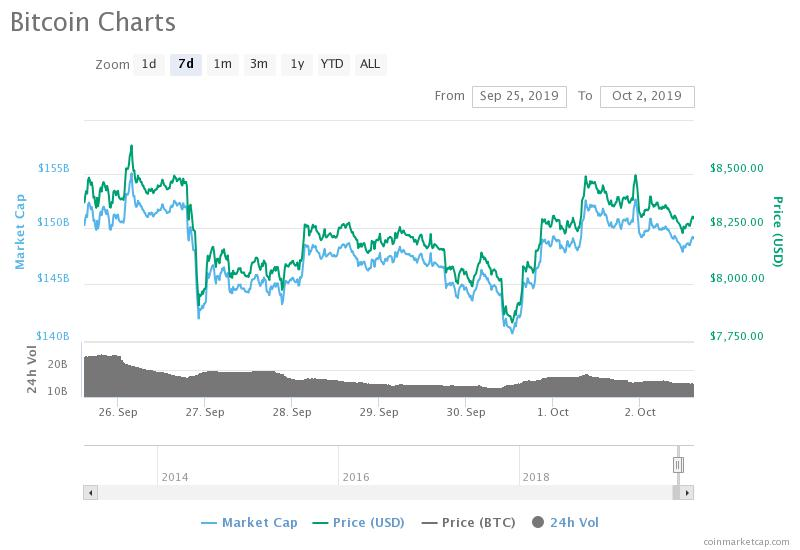Toggle the Market Cap series in legend
800x550 pixels.
click(249, 522)
